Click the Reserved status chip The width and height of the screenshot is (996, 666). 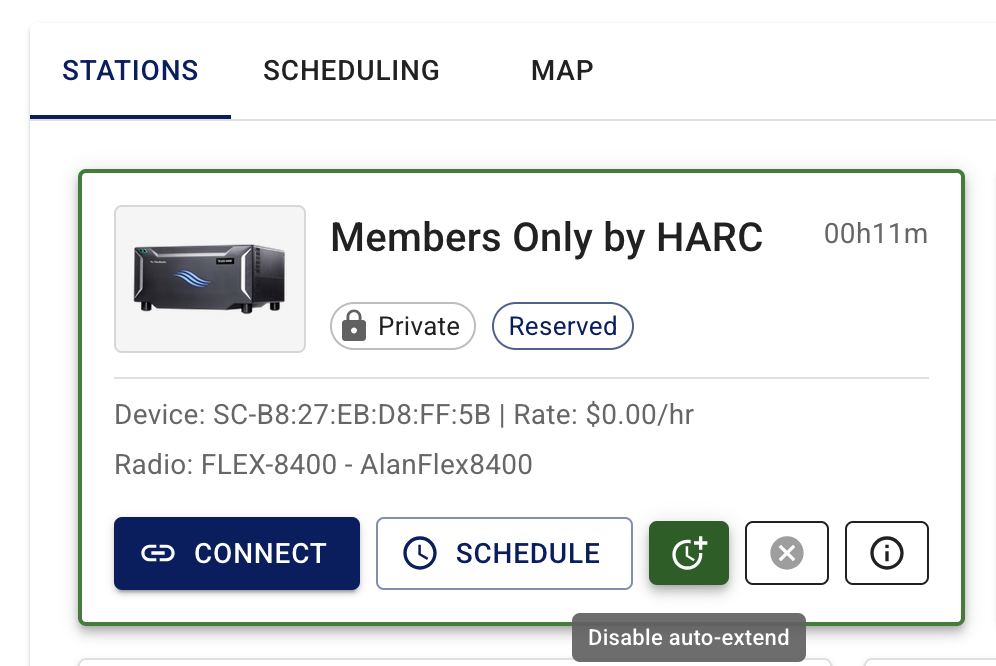point(563,326)
